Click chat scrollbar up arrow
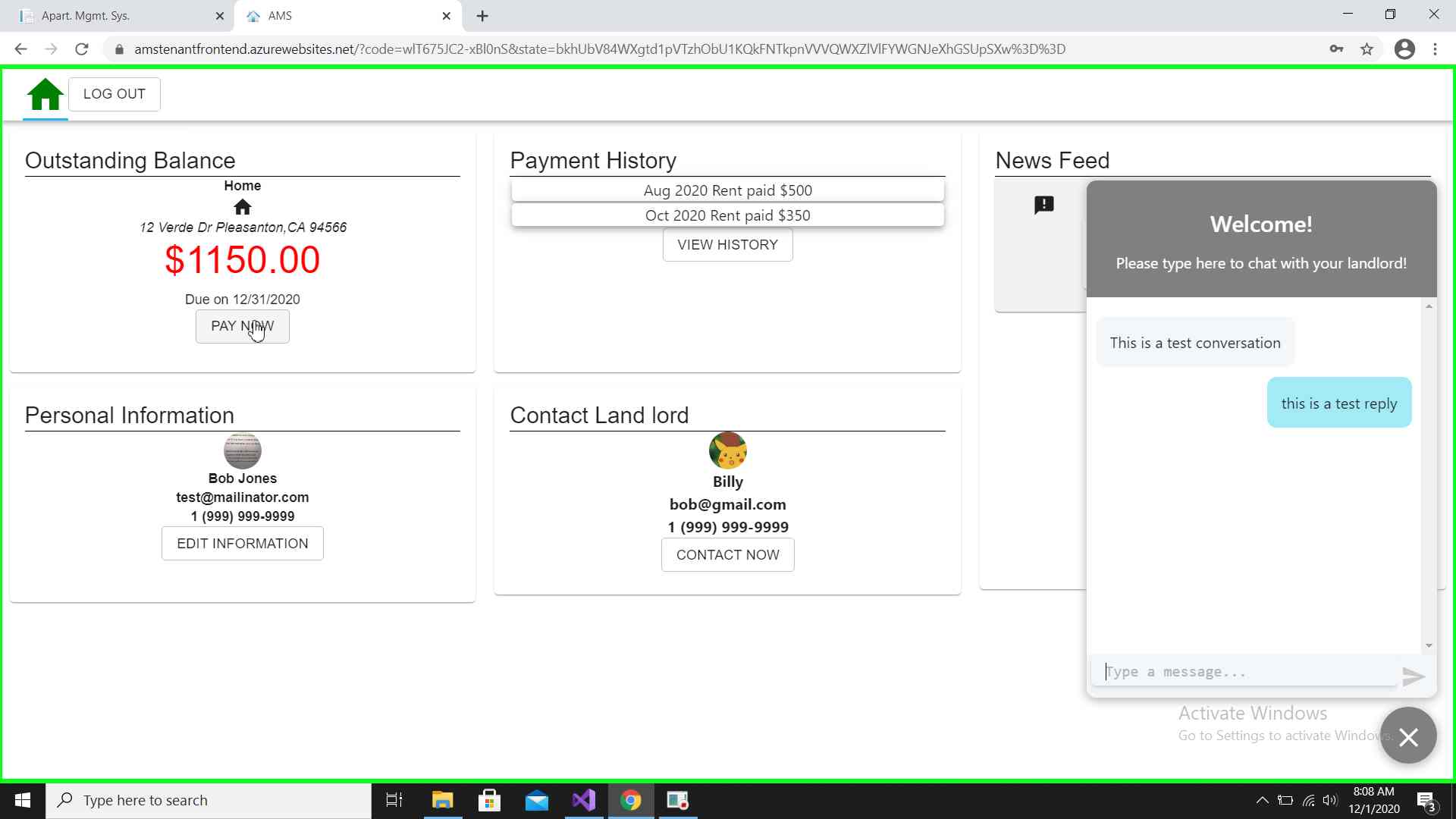Screen dimensions: 1456x819 point(1429,306)
